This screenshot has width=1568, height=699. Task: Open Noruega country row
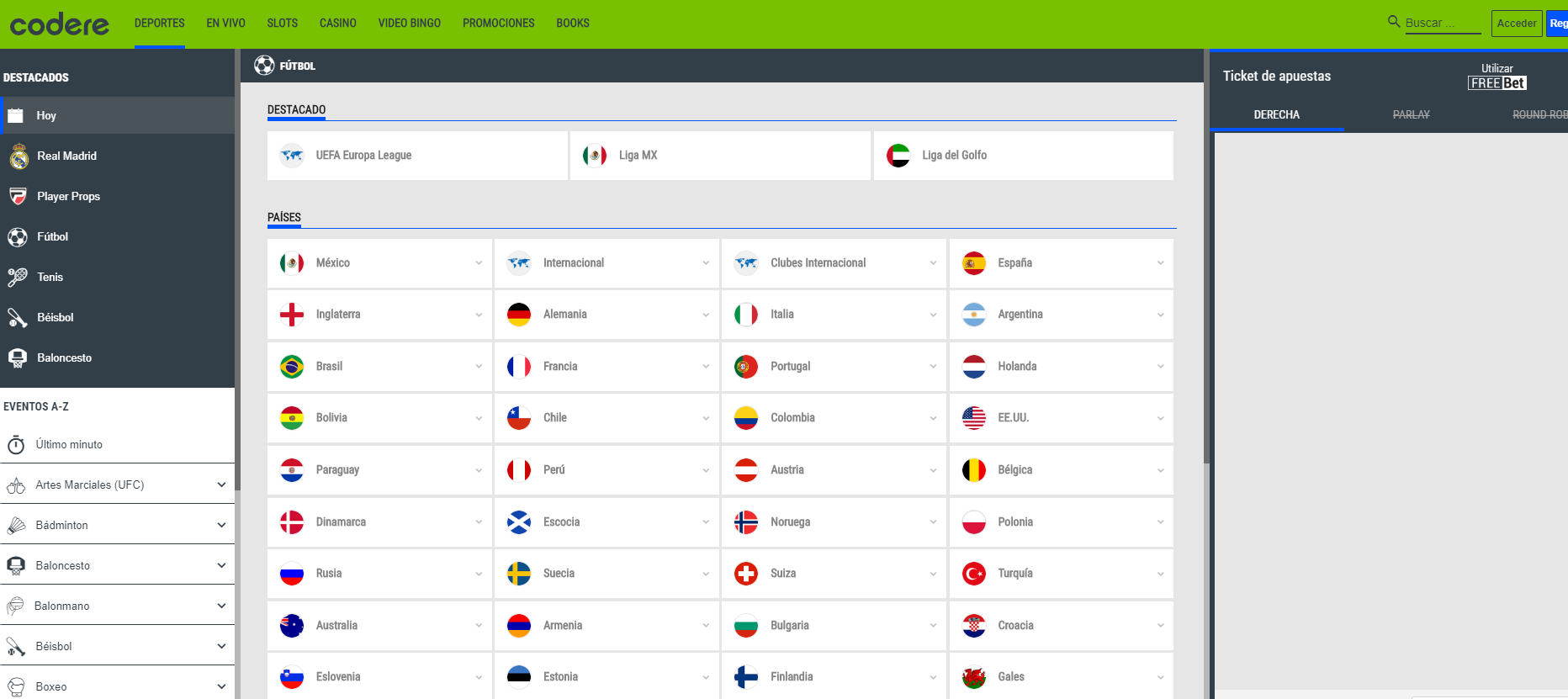click(834, 522)
